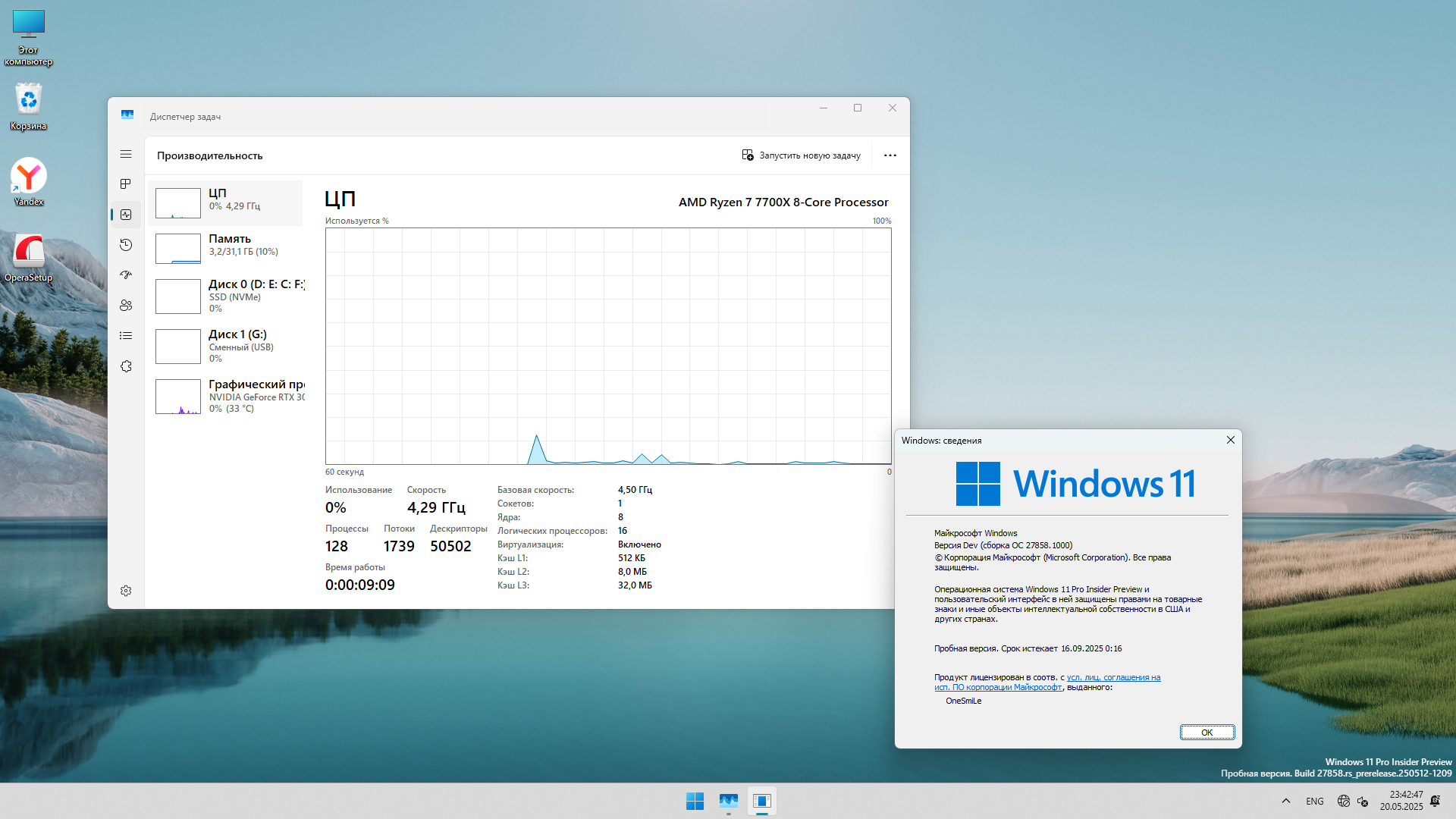1456x819 pixels.
Task: Click the L1 cache value '512 КБ'
Action: 632,558
